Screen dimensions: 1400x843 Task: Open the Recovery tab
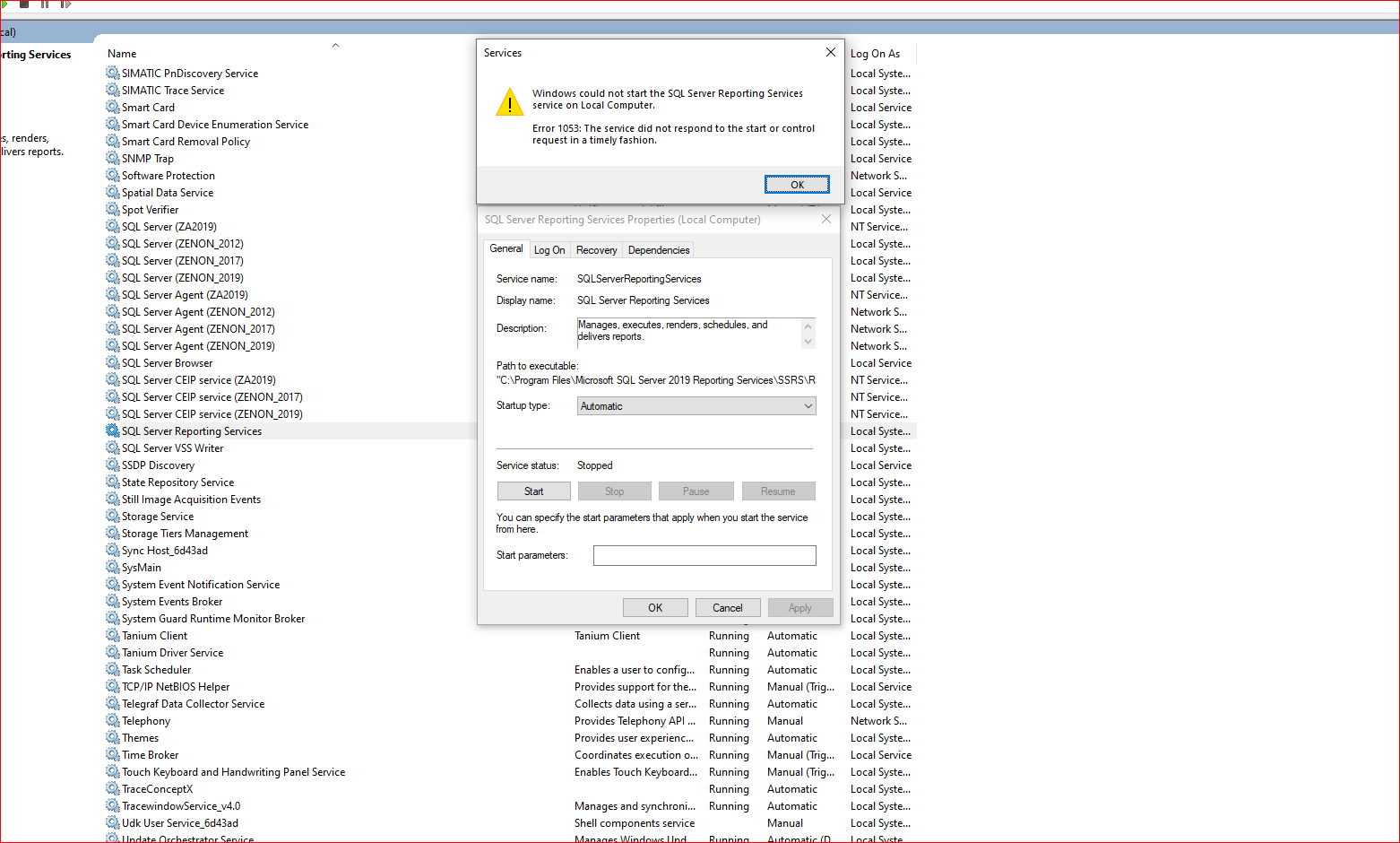click(x=596, y=250)
